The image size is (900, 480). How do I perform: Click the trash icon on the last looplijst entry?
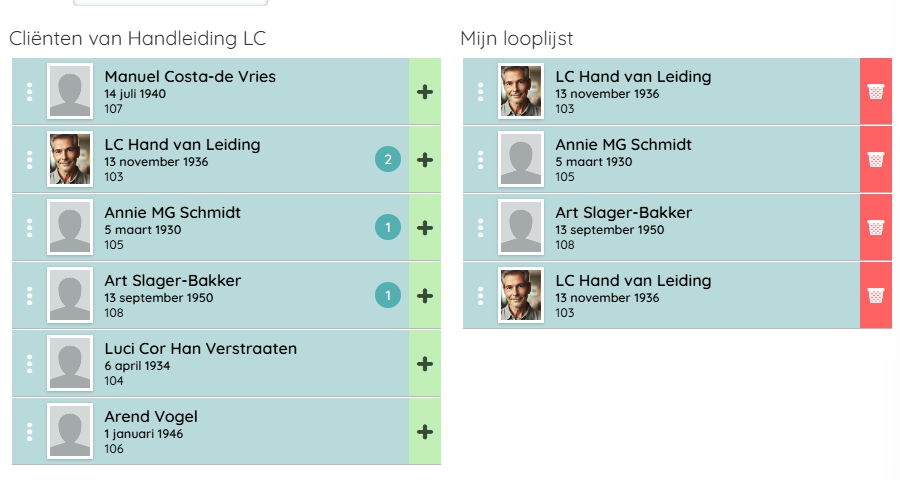(875, 296)
